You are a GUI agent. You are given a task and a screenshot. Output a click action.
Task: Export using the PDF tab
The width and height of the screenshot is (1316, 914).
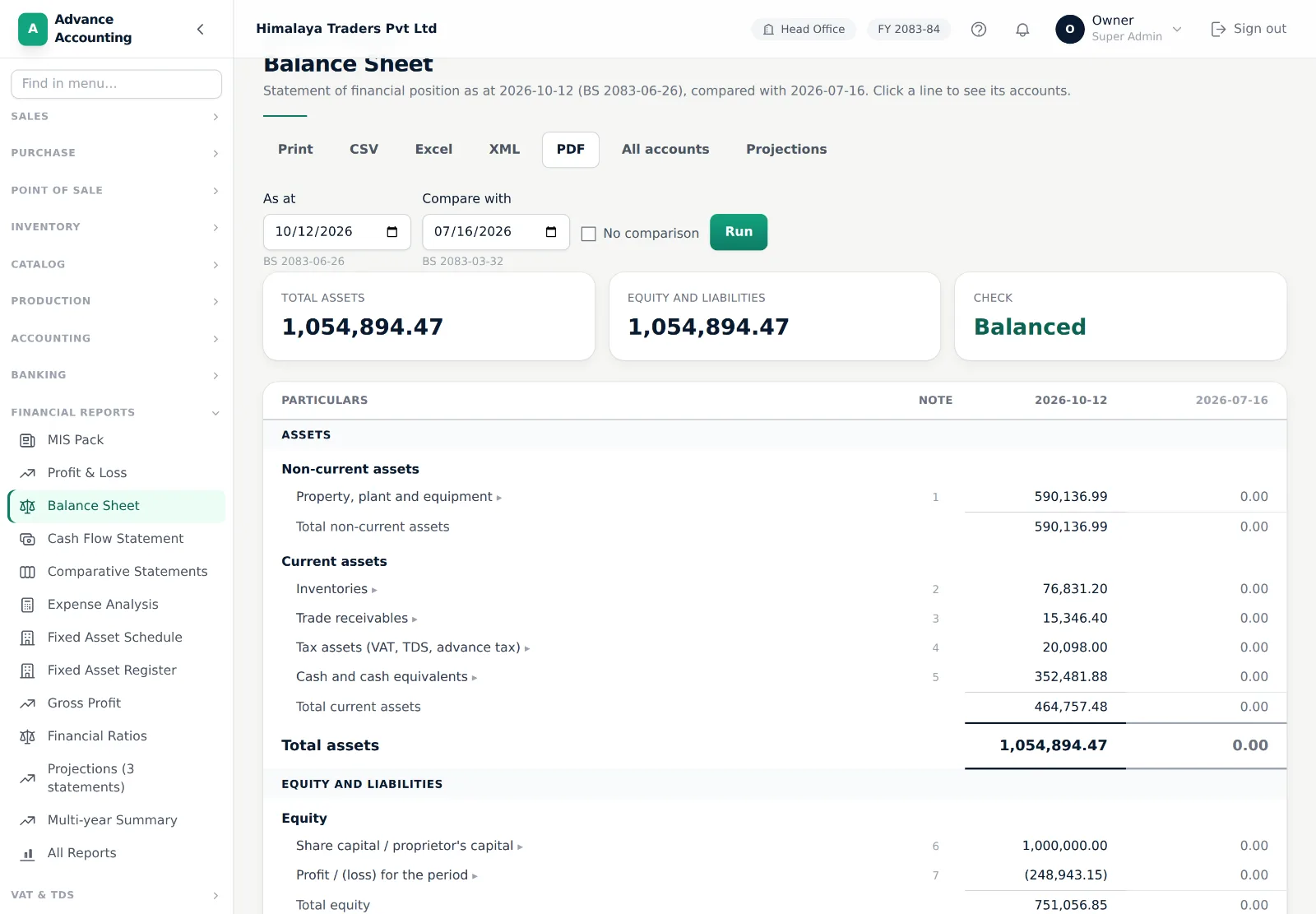(570, 150)
